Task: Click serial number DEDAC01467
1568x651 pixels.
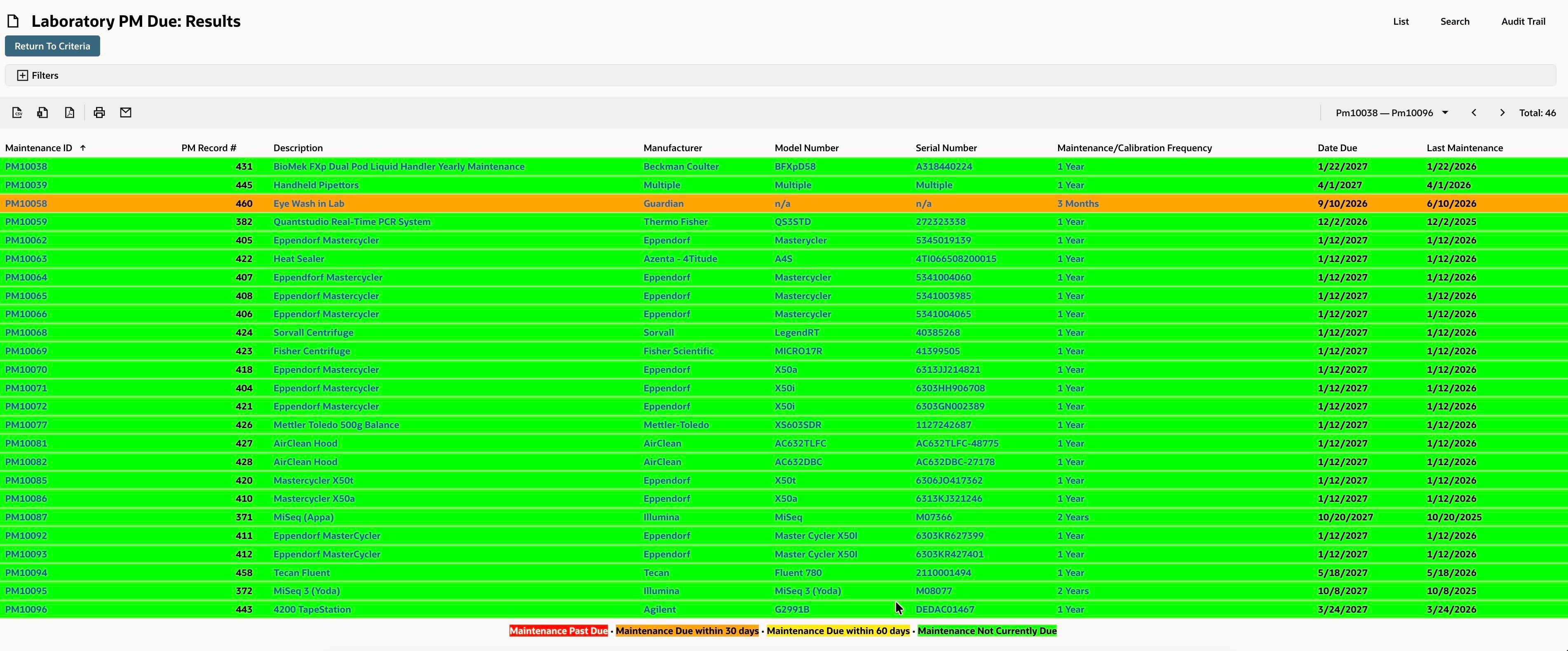Action: click(945, 609)
